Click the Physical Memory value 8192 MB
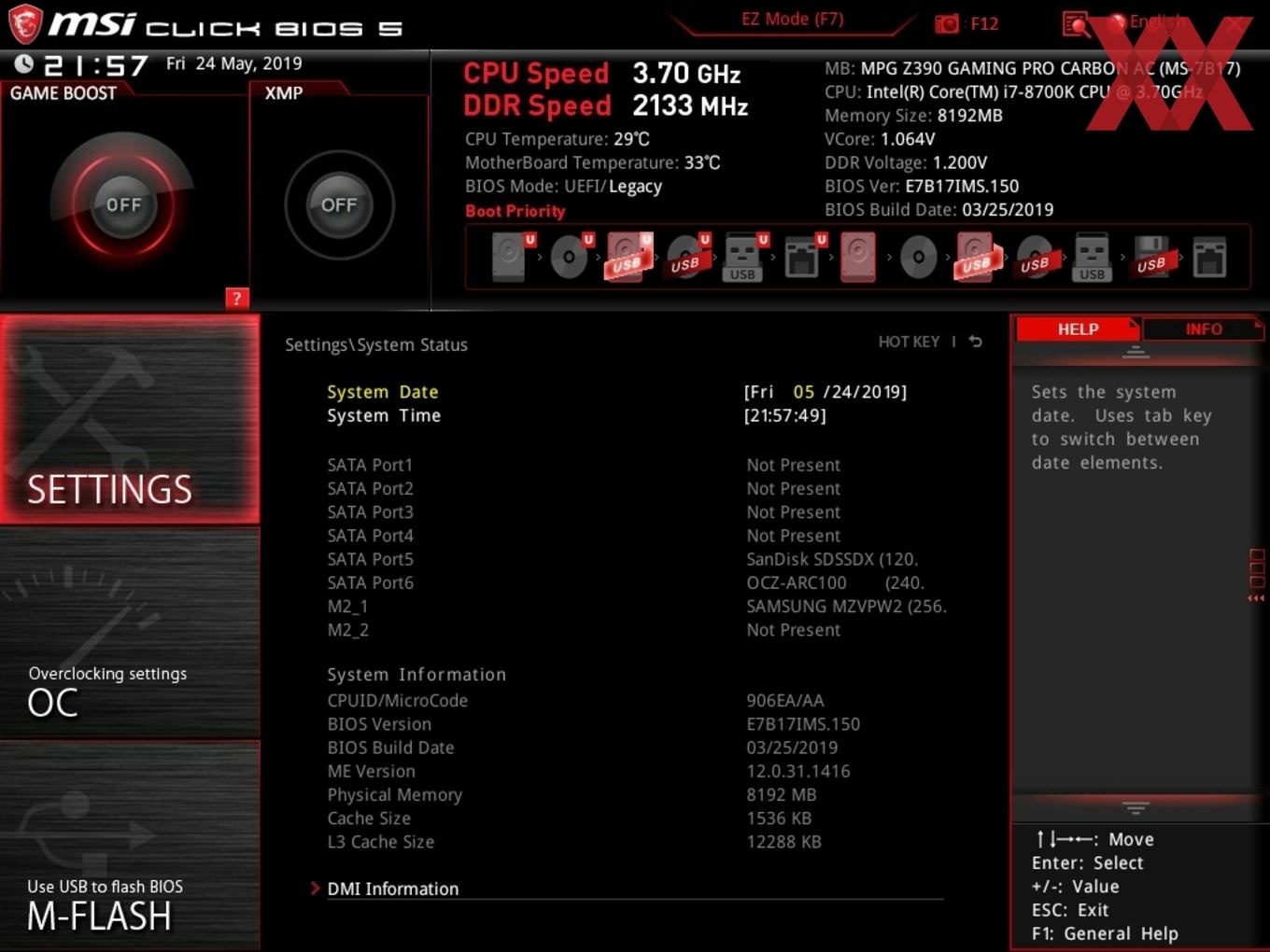The width and height of the screenshot is (1270, 952). coord(782,794)
